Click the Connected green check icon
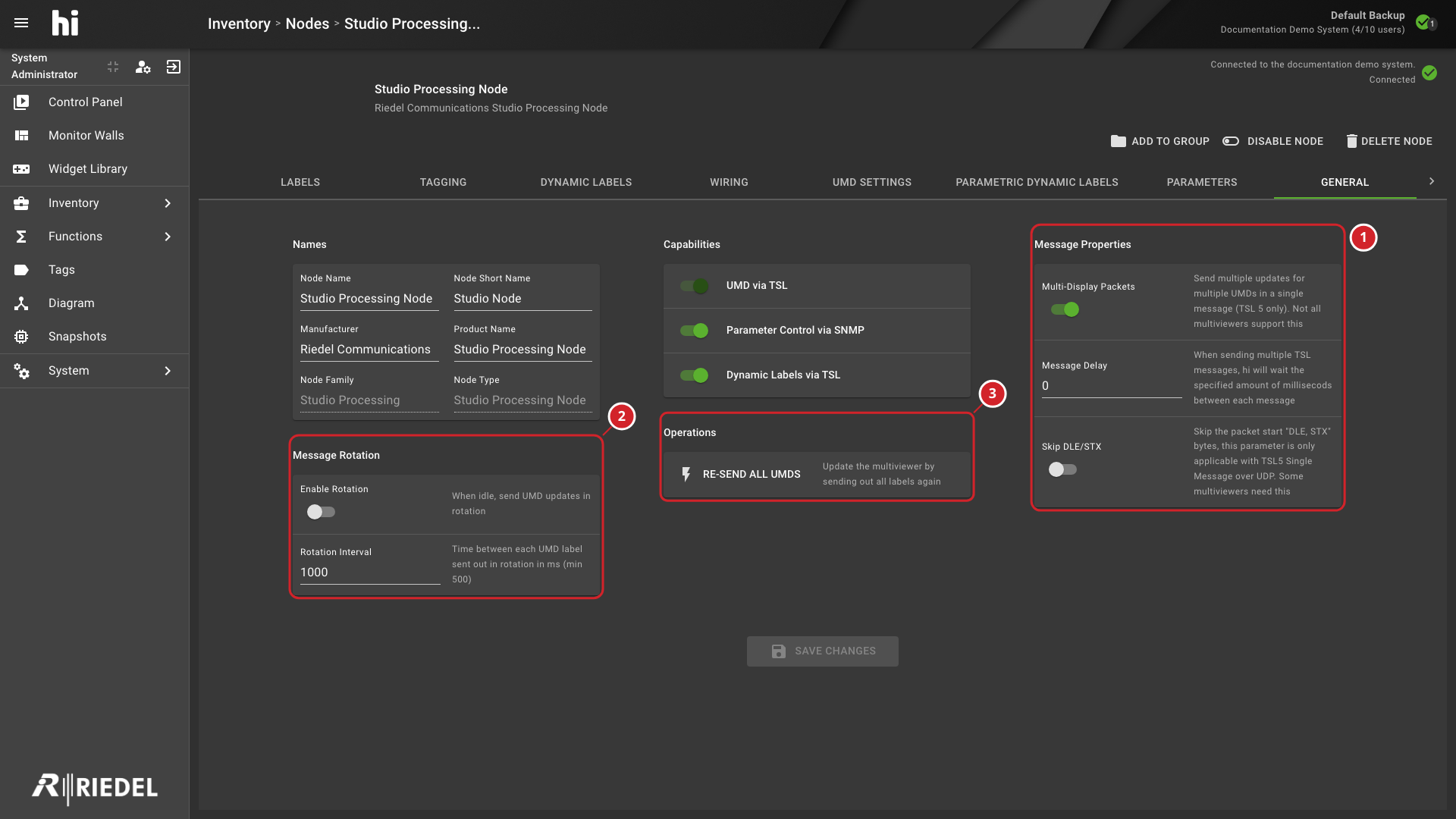 (x=1429, y=73)
